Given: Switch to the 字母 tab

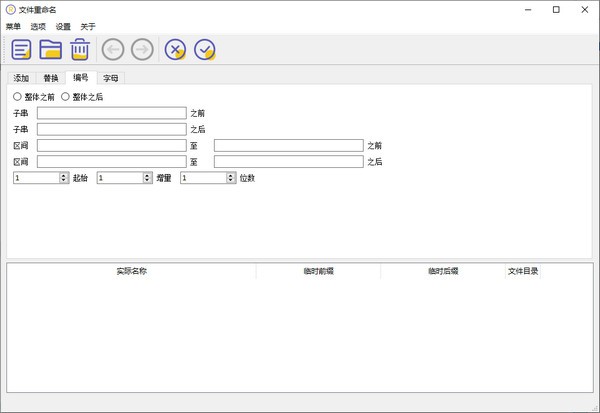Looking at the screenshot, I should 111,78.
